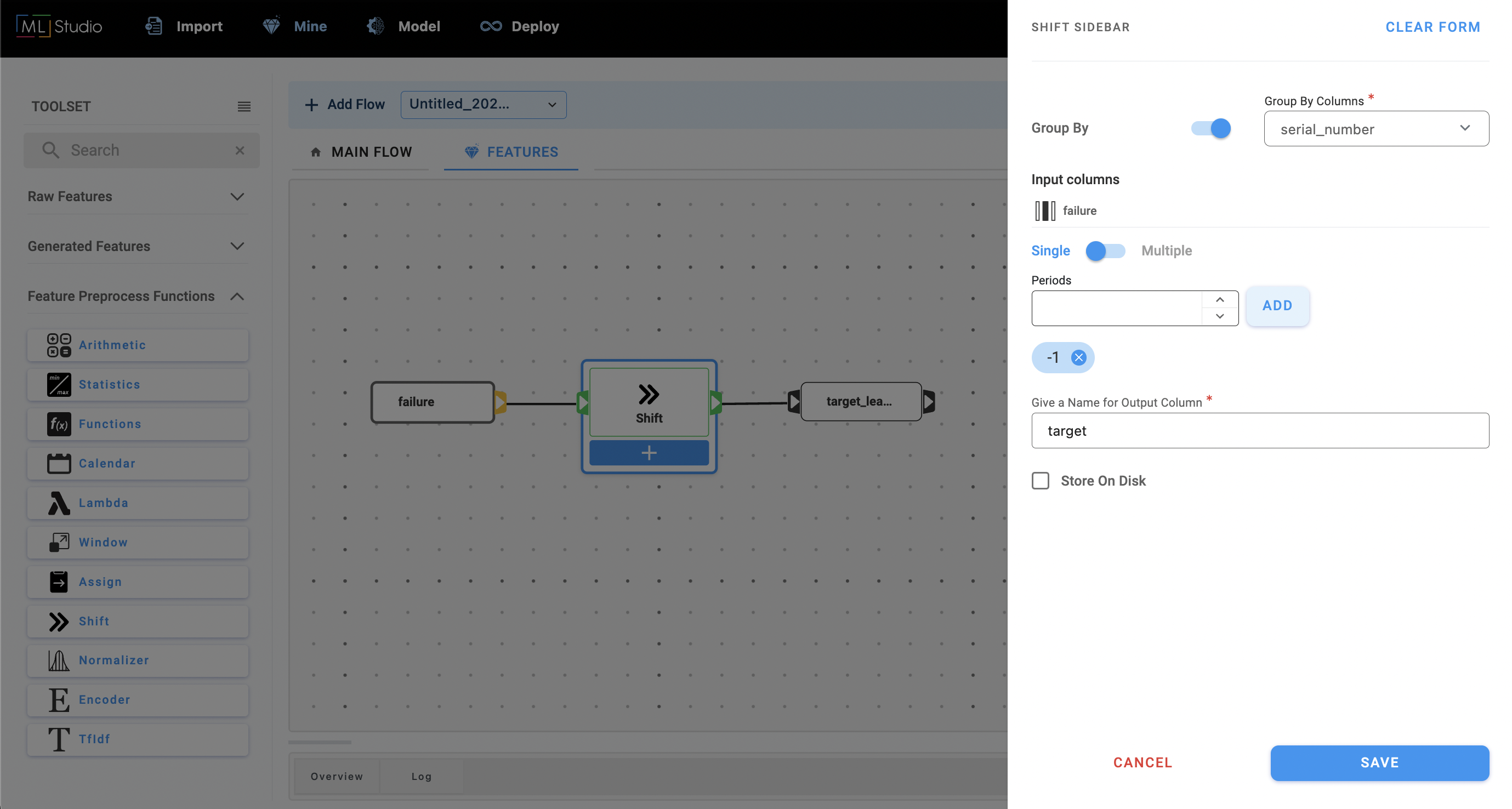Click the toolset hamburger menu icon
The height and width of the screenshot is (809, 1512).
(x=243, y=106)
